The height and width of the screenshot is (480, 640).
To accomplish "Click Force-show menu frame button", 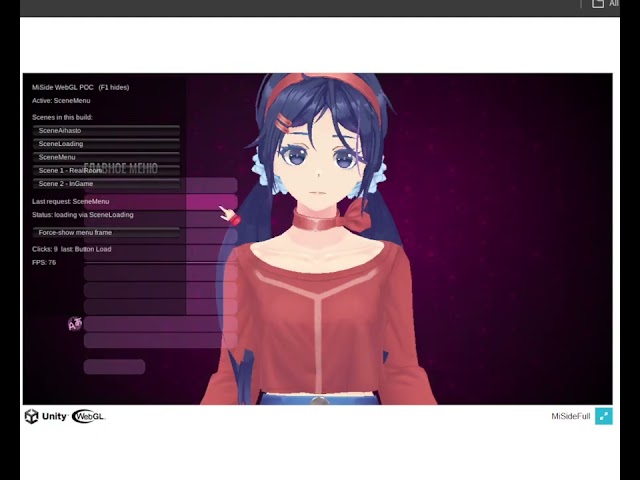I will pyautogui.click(x=106, y=232).
